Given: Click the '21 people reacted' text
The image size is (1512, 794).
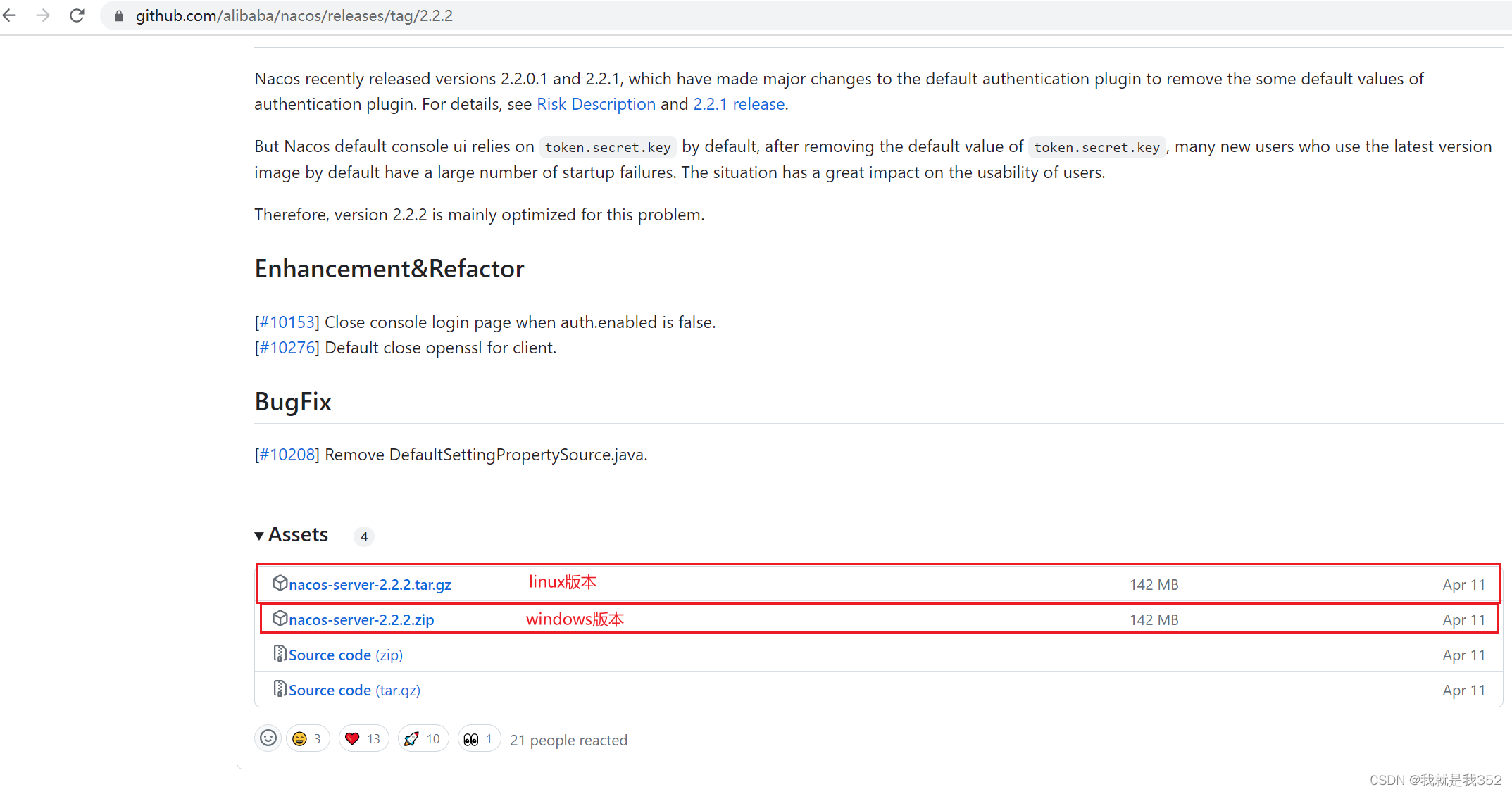Looking at the screenshot, I should pyautogui.click(x=568, y=741).
